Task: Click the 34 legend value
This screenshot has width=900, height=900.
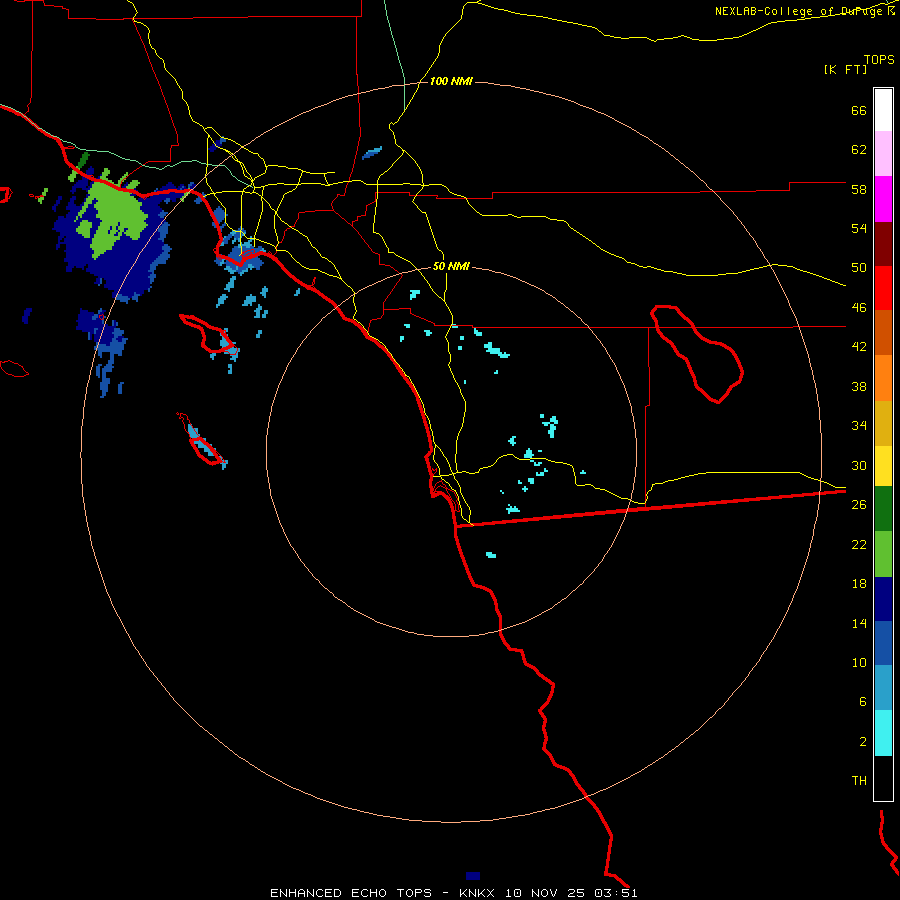Action: tap(859, 425)
